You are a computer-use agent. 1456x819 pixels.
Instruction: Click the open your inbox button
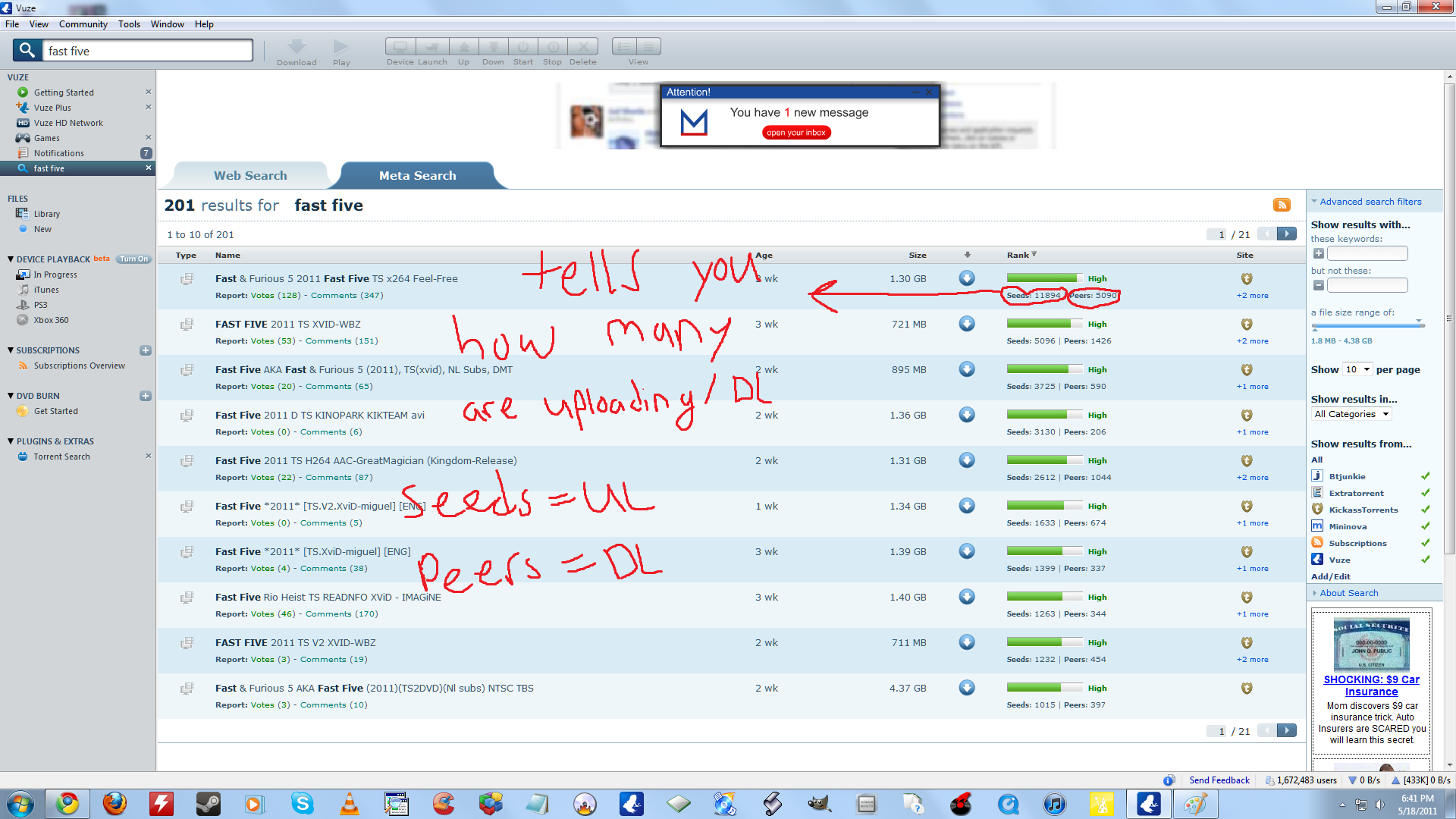[x=795, y=133]
